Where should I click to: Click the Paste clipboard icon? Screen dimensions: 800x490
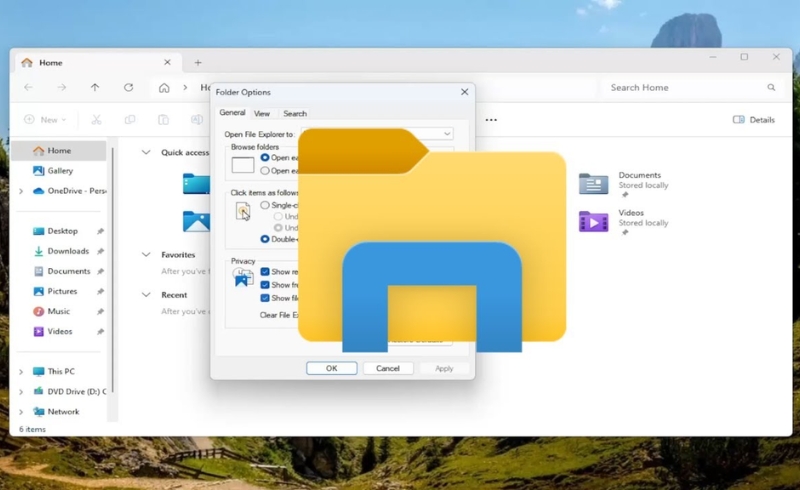tap(163, 119)
